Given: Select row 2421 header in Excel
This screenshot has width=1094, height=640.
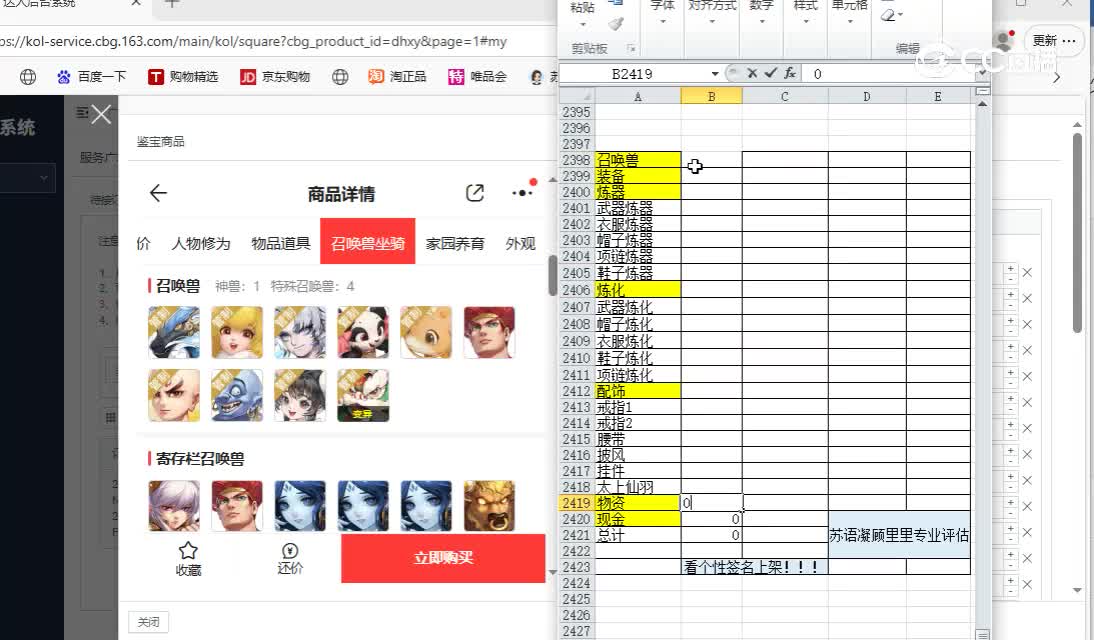Looking at the screenshot, I should tap(576, 535).
